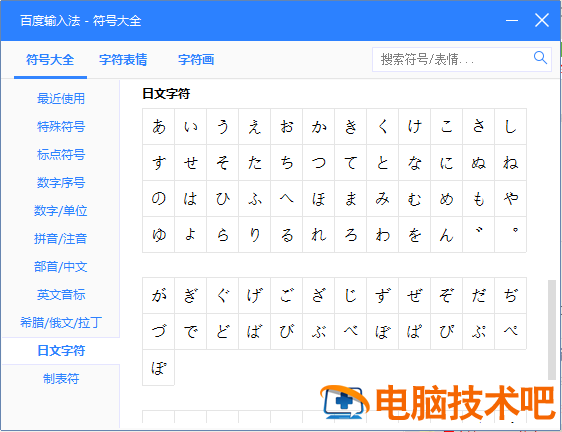
Task: Insert the す character
Action: (158, 162)
